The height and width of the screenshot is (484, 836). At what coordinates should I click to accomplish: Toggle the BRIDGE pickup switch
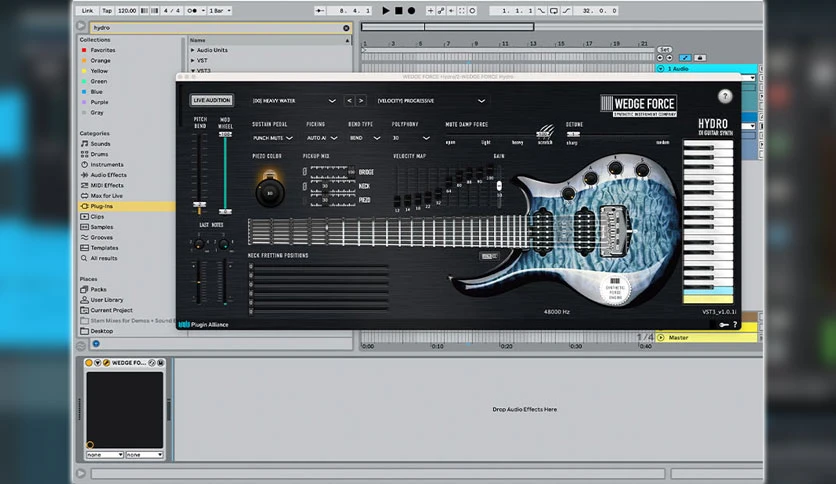[x=304, y=172]
